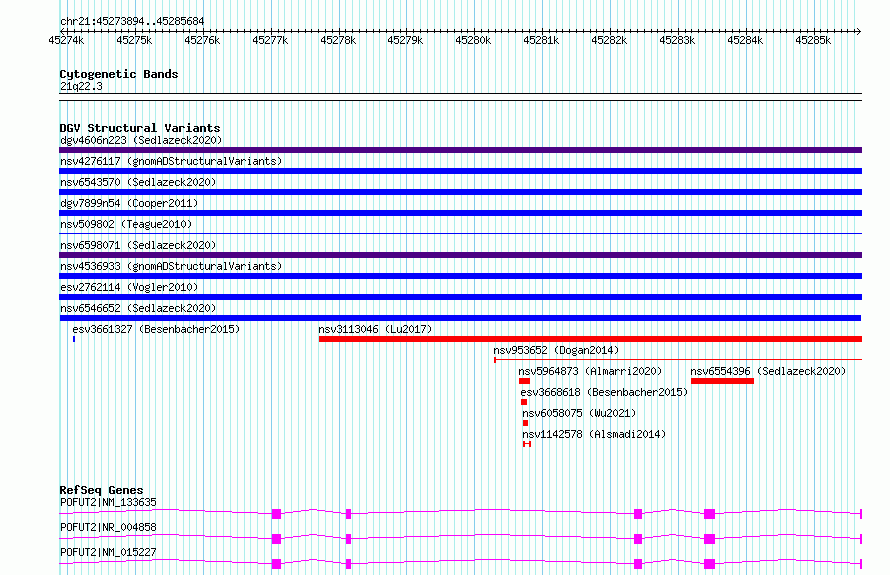Open the dgv4606n223 (Sedlazeck2020) label
Viewport: 890px width, 575px height.
tap(141, 140)
